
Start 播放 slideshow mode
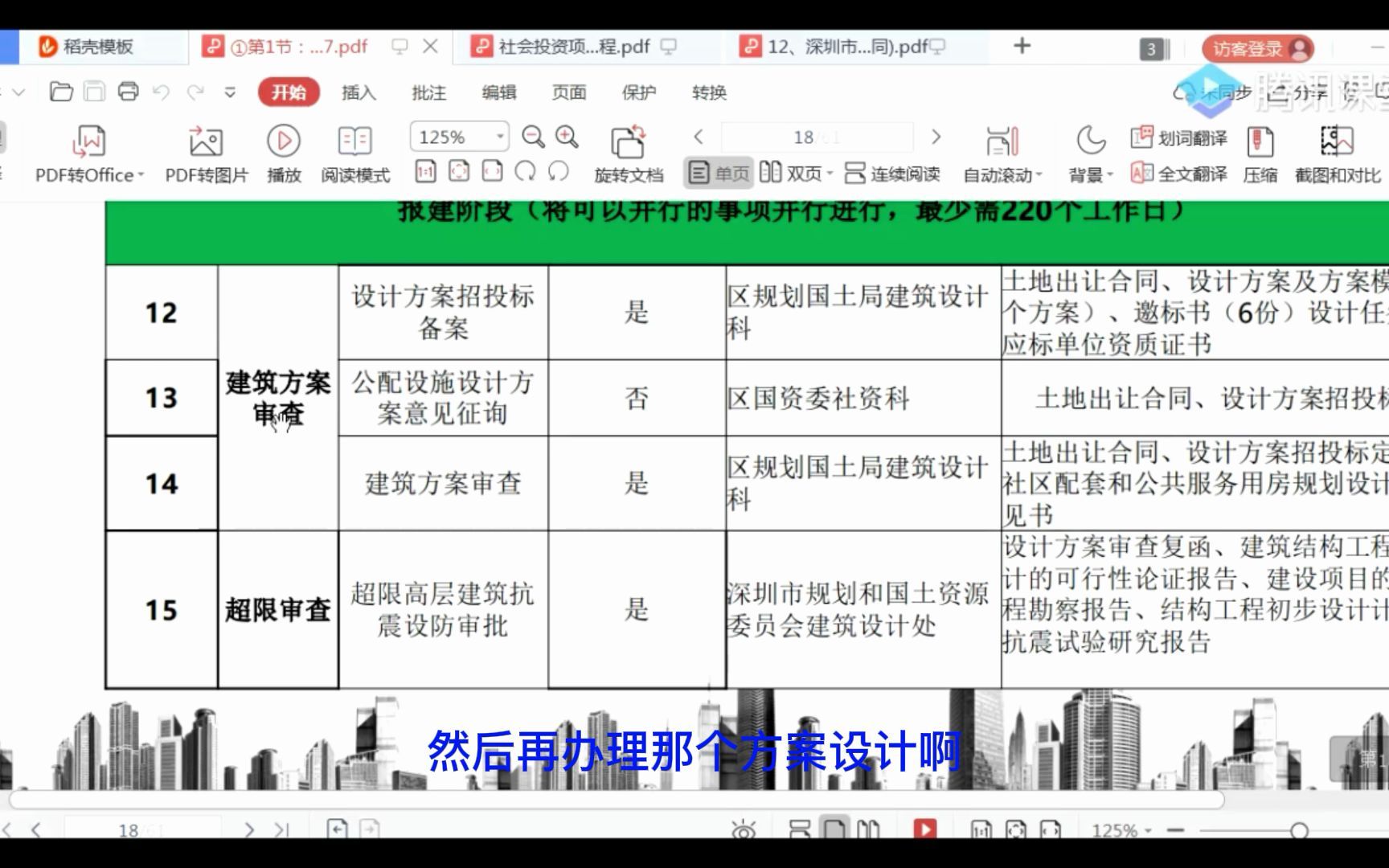click(x=284, y=154)
